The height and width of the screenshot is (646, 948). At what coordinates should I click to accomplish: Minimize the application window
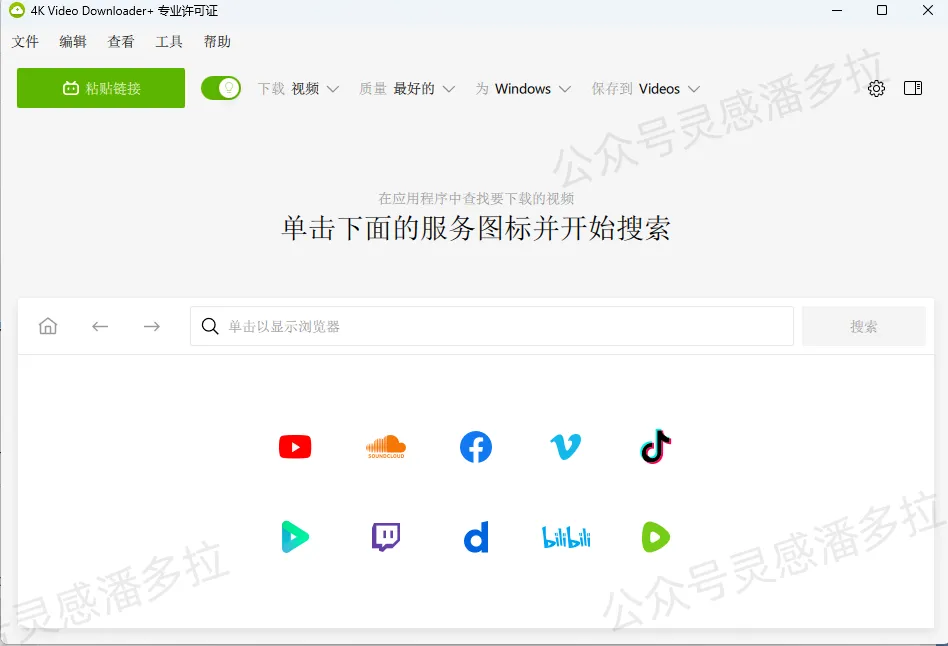[x=837, y=10]
